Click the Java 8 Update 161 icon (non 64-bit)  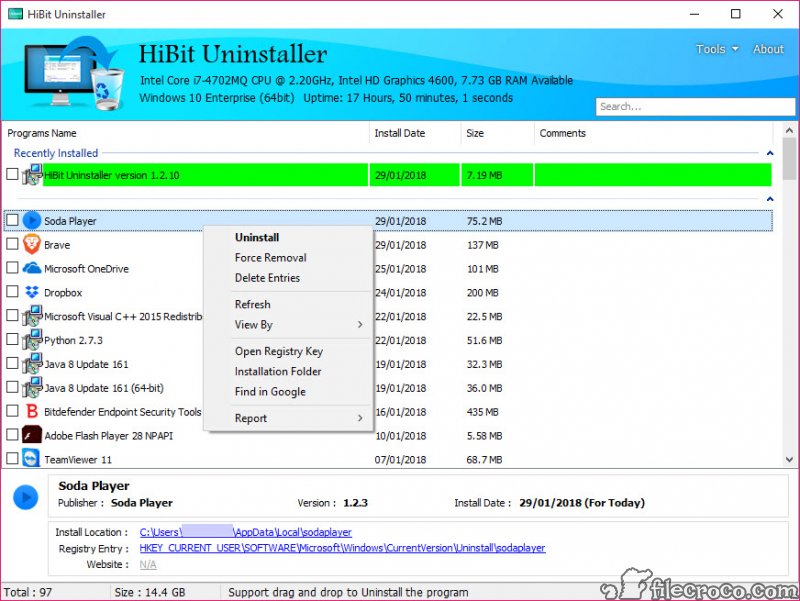pyautogui.click(x=32, y=363)
